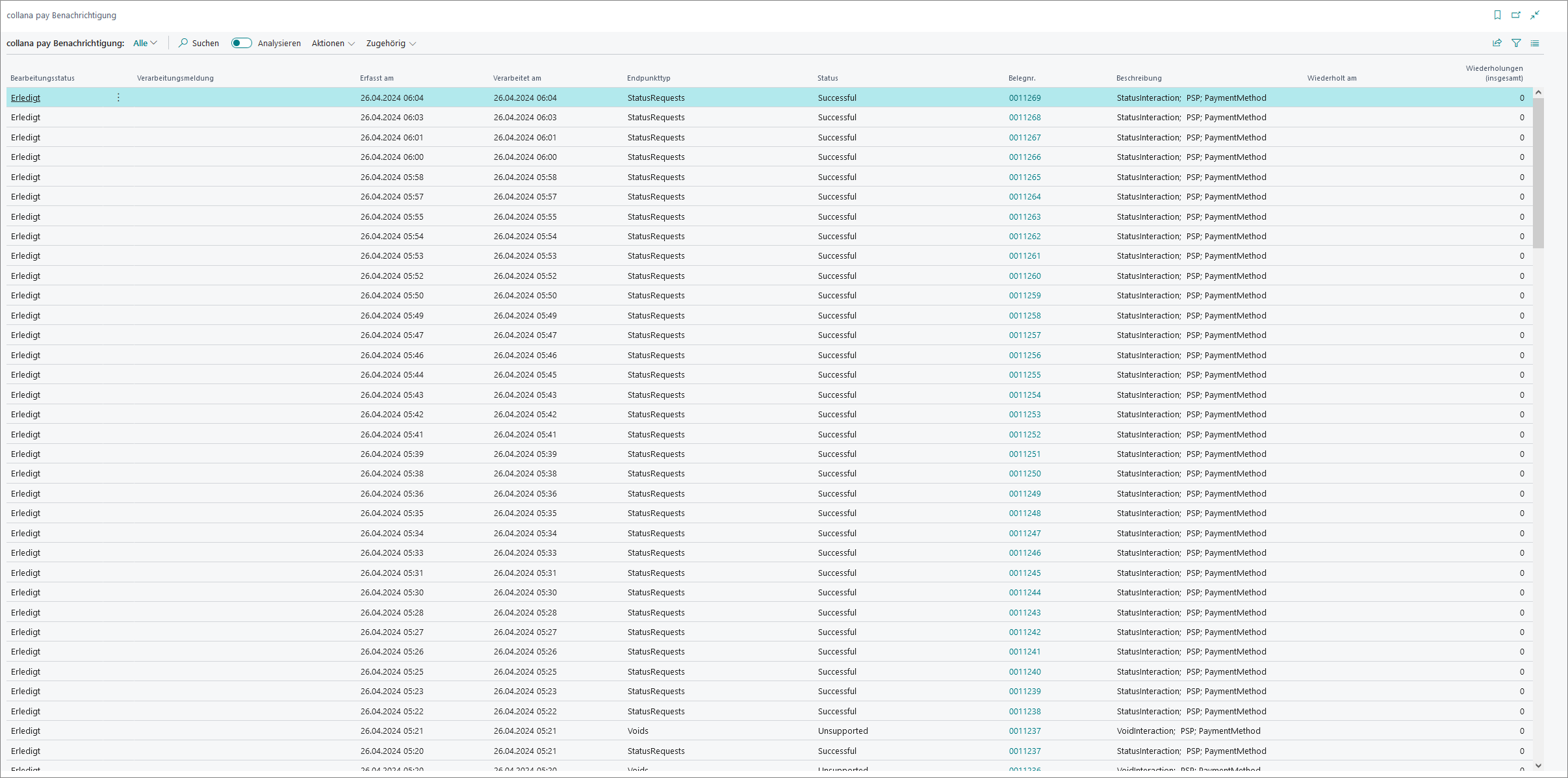
Task: Open the filter pane icon
Action: click(1516, 43)
